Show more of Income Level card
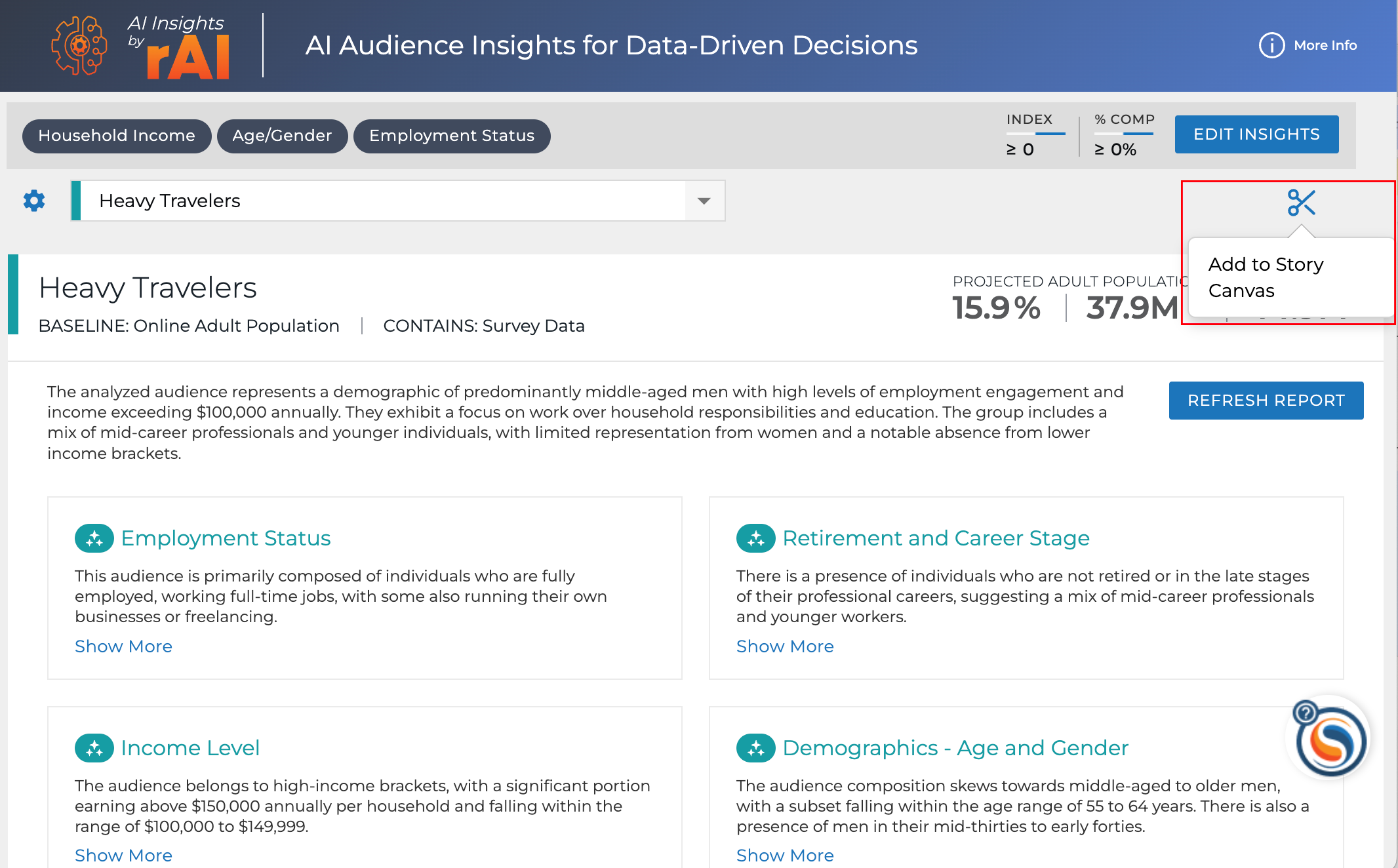The height and width of the screenshot is (868, 1398). [123, 856]
